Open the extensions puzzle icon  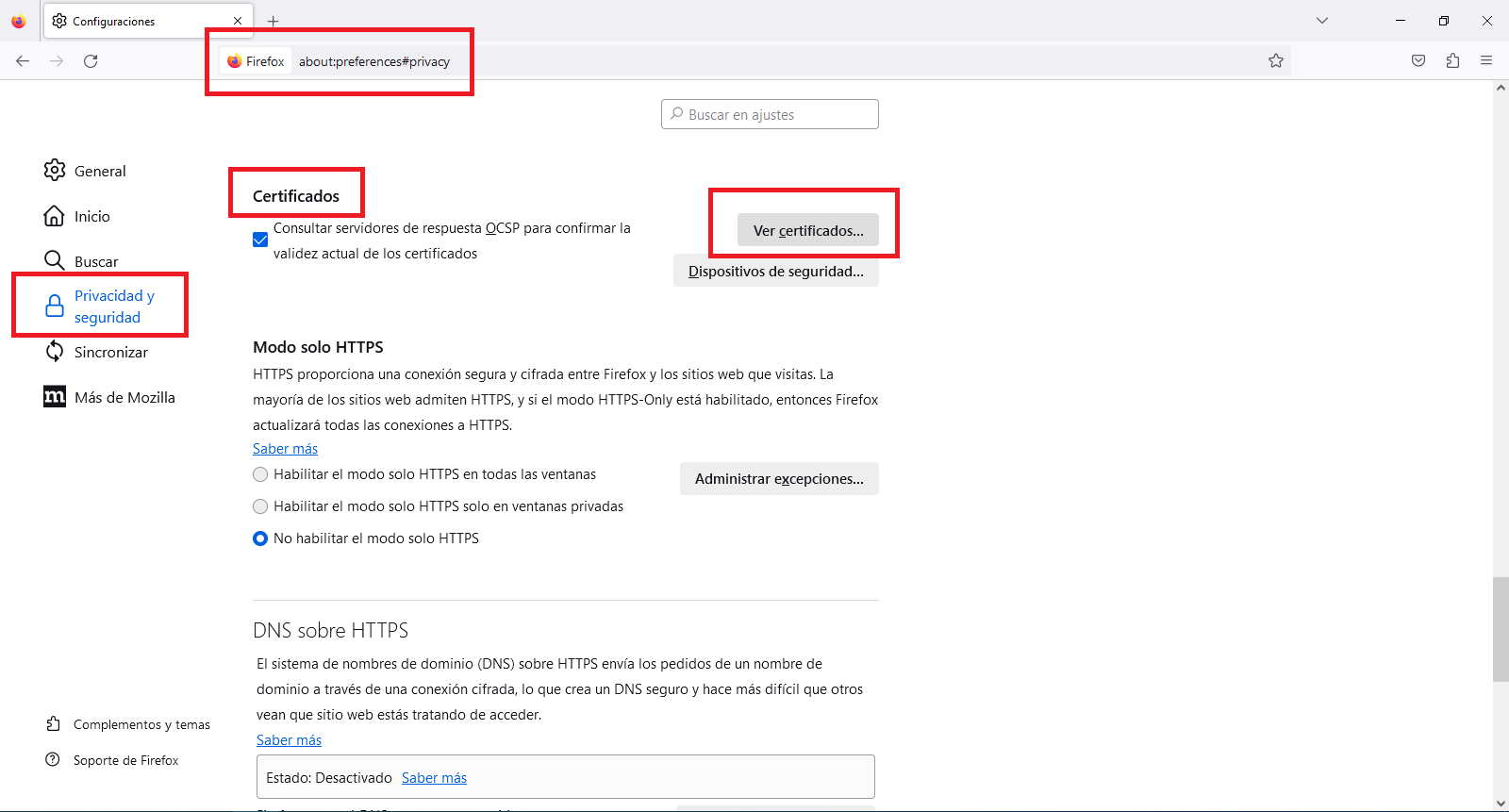[1452, 61]
